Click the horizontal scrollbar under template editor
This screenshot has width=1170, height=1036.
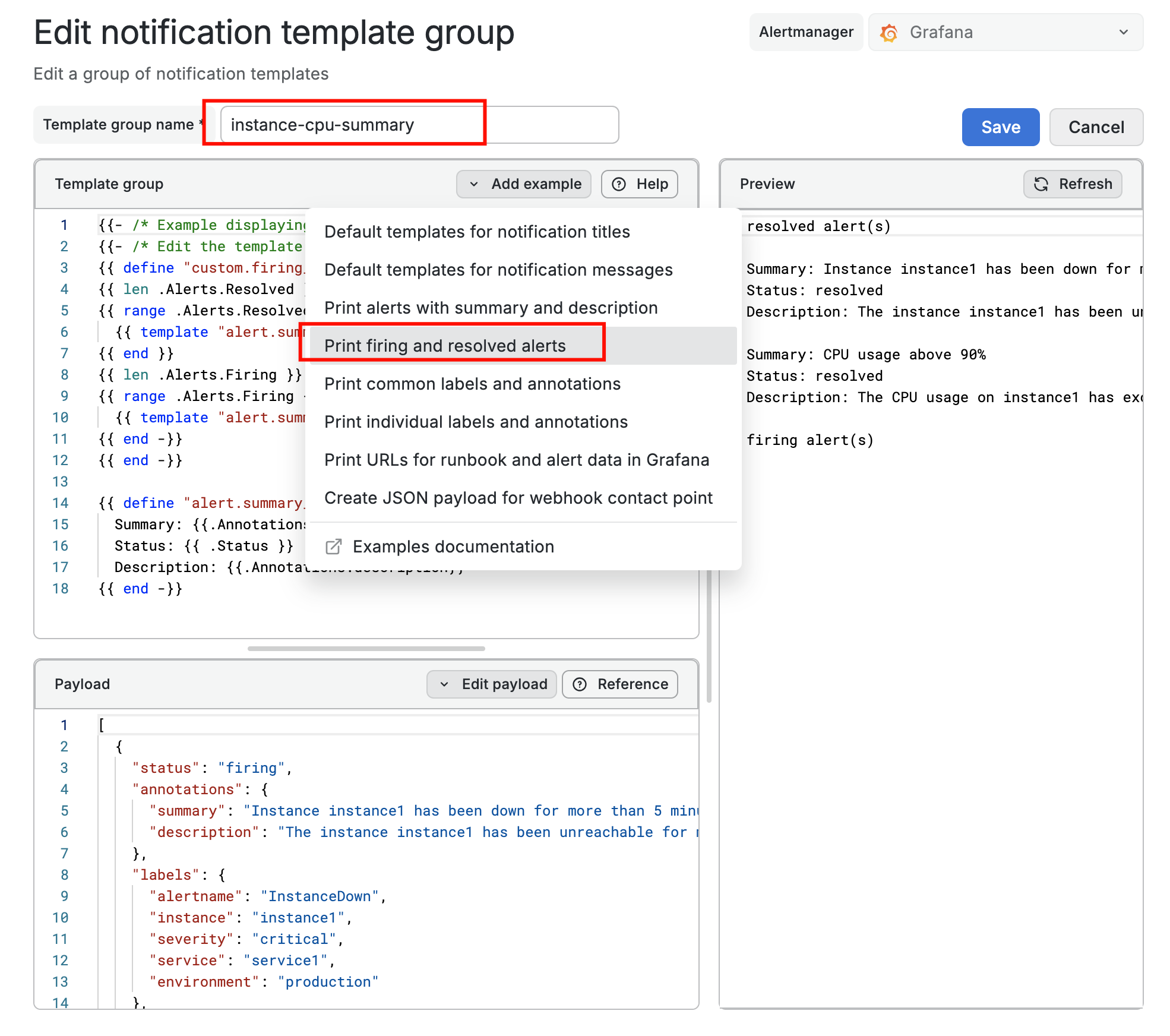366,649
